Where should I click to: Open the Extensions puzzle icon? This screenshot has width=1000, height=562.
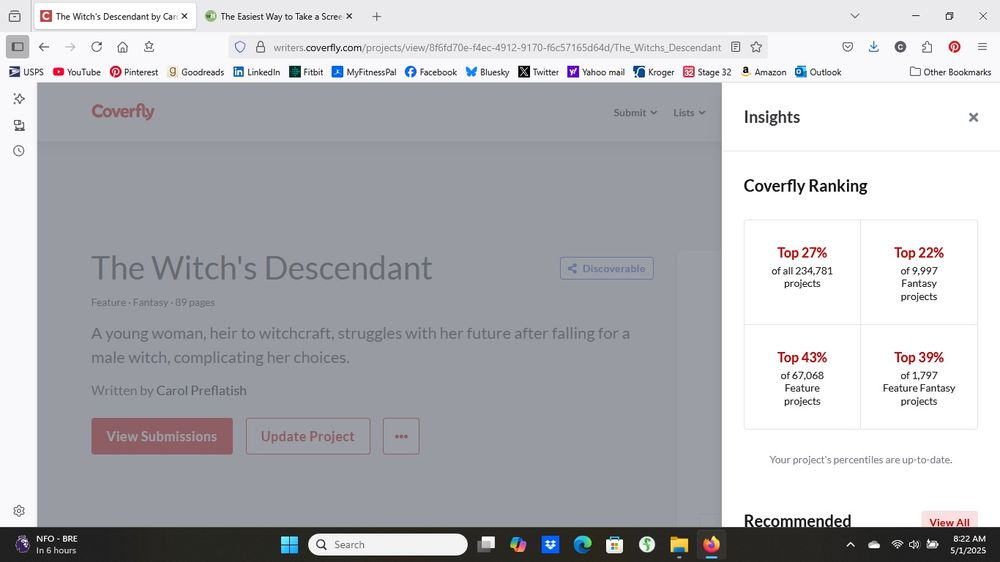coord(927,47)
